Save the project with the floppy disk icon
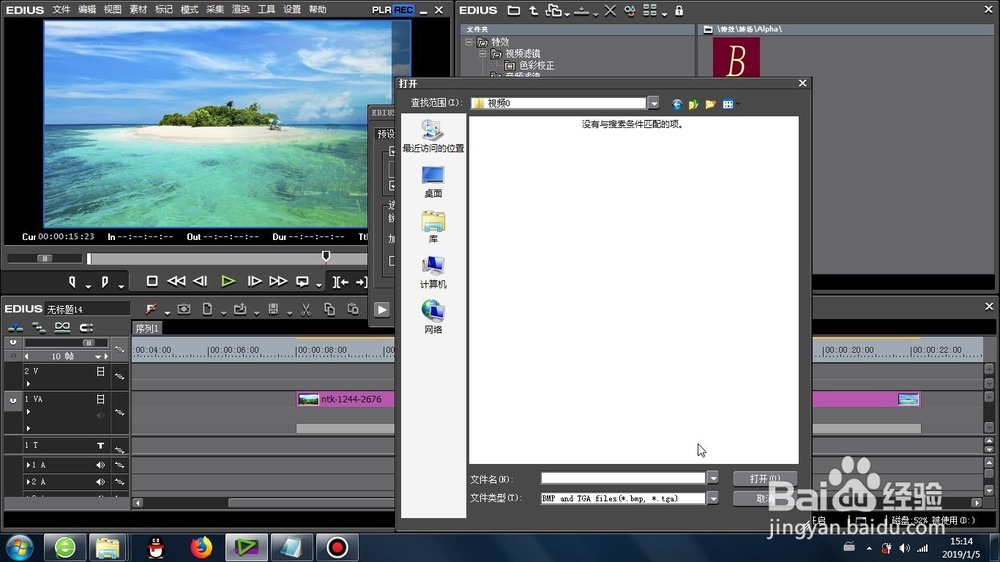The width and height of the screenshot is (1000, 562). 273,309
